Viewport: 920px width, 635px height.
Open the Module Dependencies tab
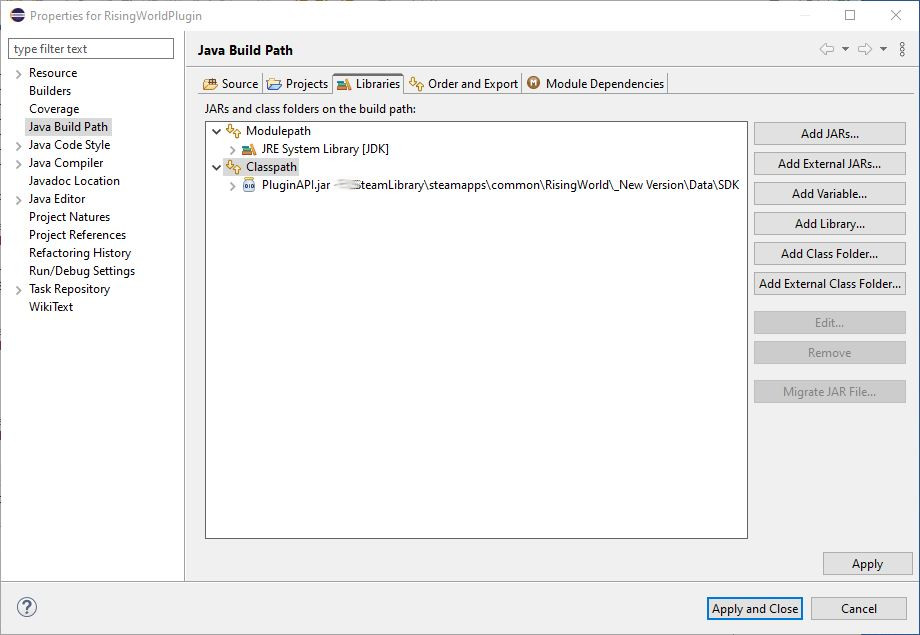596,84
